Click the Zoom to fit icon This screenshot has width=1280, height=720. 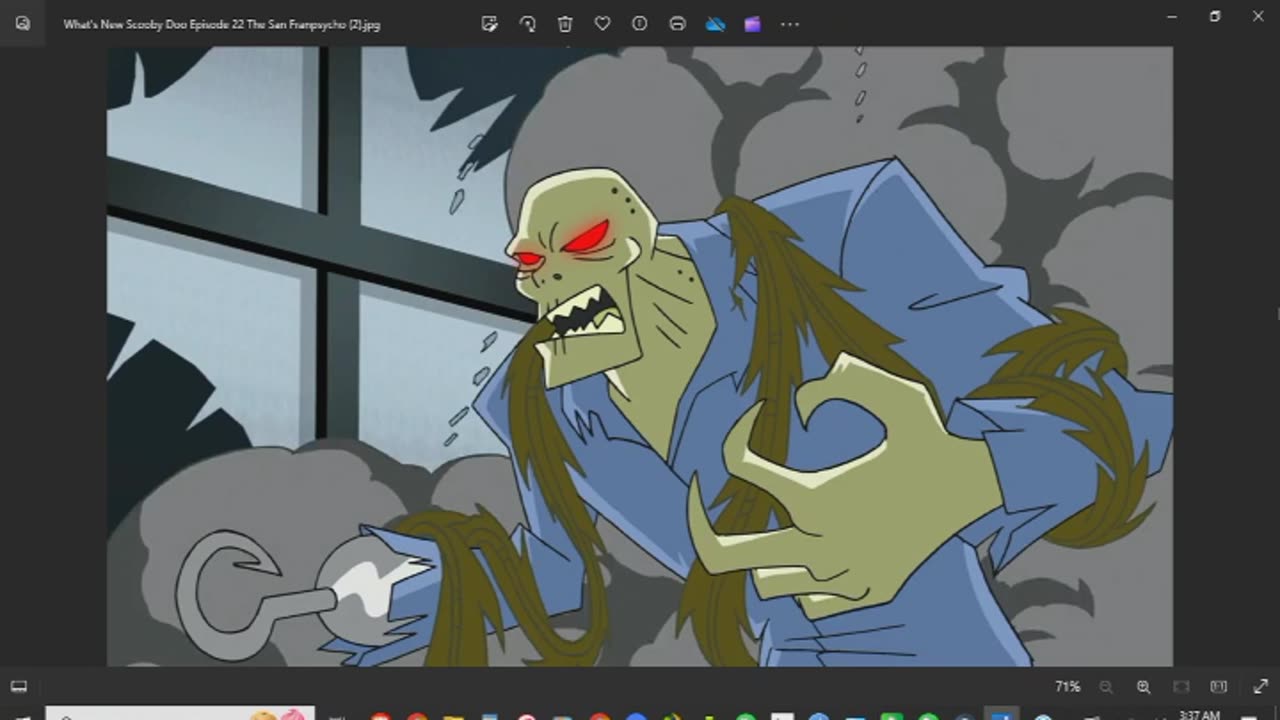pos(1181,687)
